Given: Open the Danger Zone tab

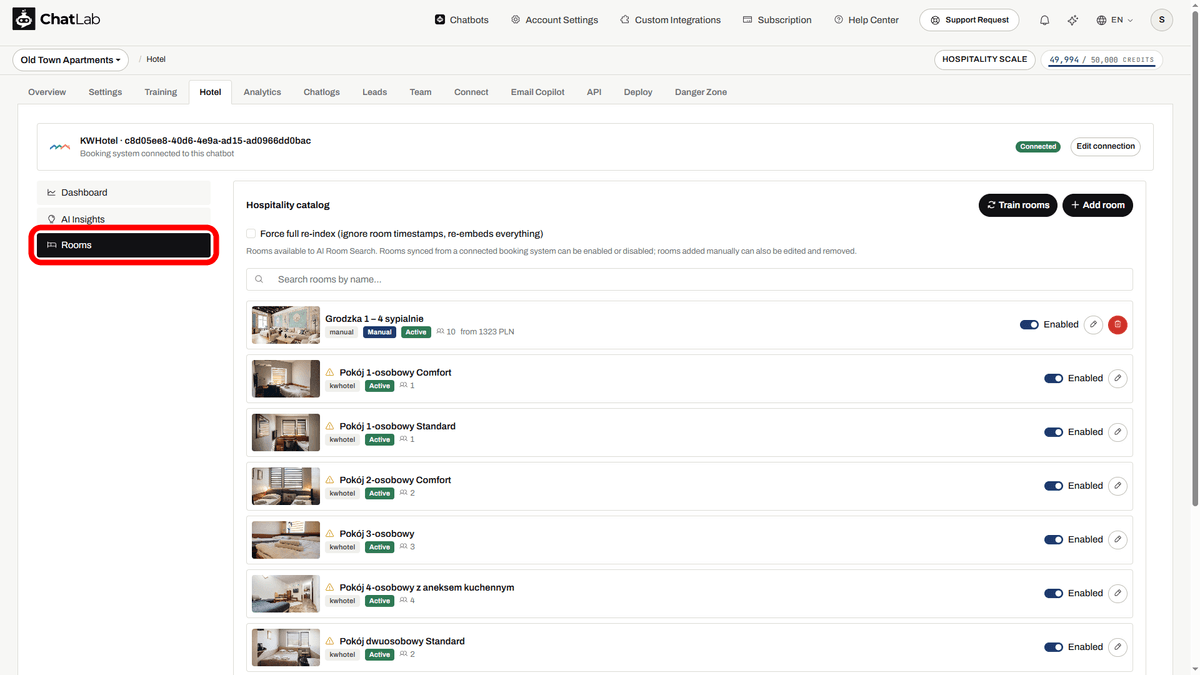Looking at the screenshot, I should [x=701, y=92].
